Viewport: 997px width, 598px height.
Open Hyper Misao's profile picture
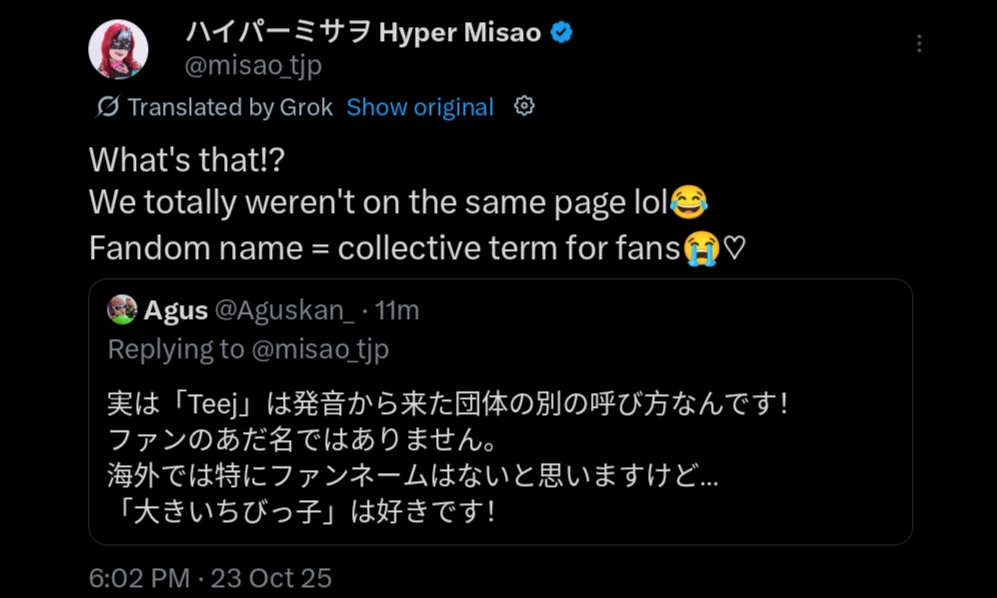point(118,48)
